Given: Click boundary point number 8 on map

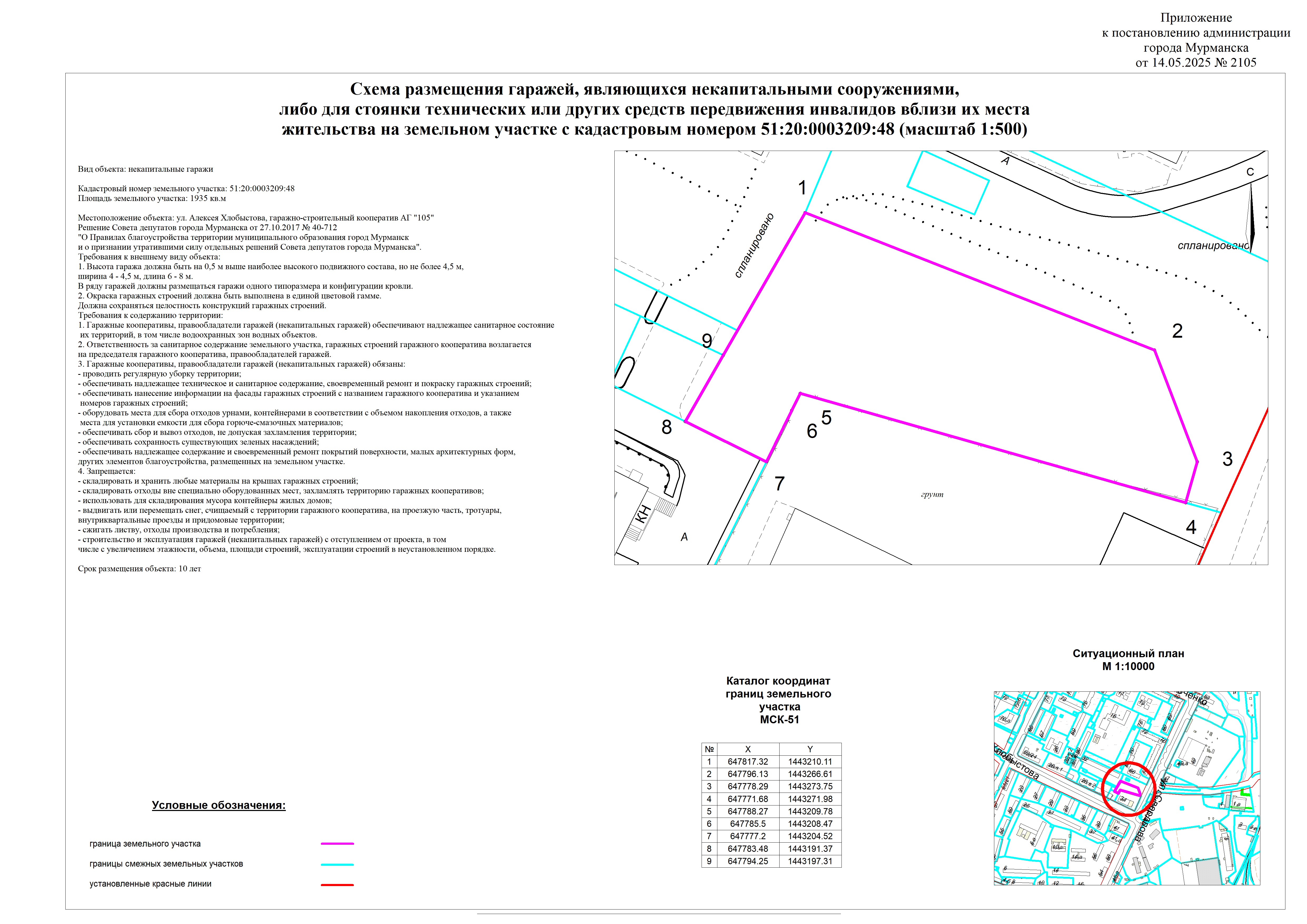Looking at the screenshot, I should [667, 427].
